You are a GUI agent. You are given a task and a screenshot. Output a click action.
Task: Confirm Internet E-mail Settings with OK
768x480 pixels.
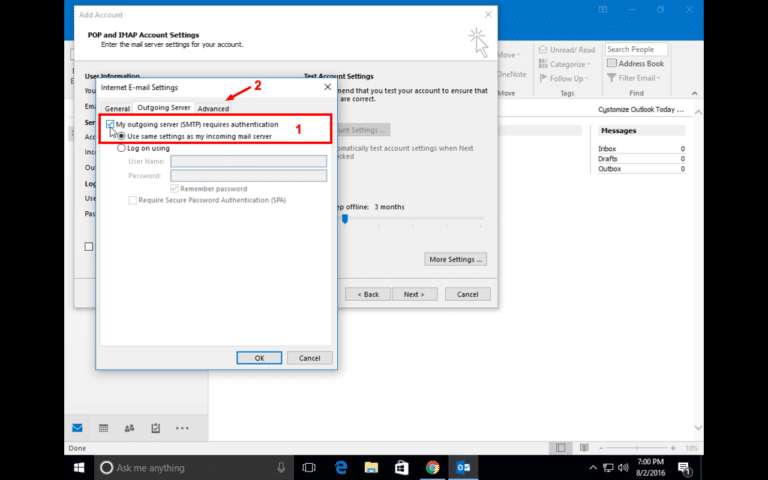259,358
